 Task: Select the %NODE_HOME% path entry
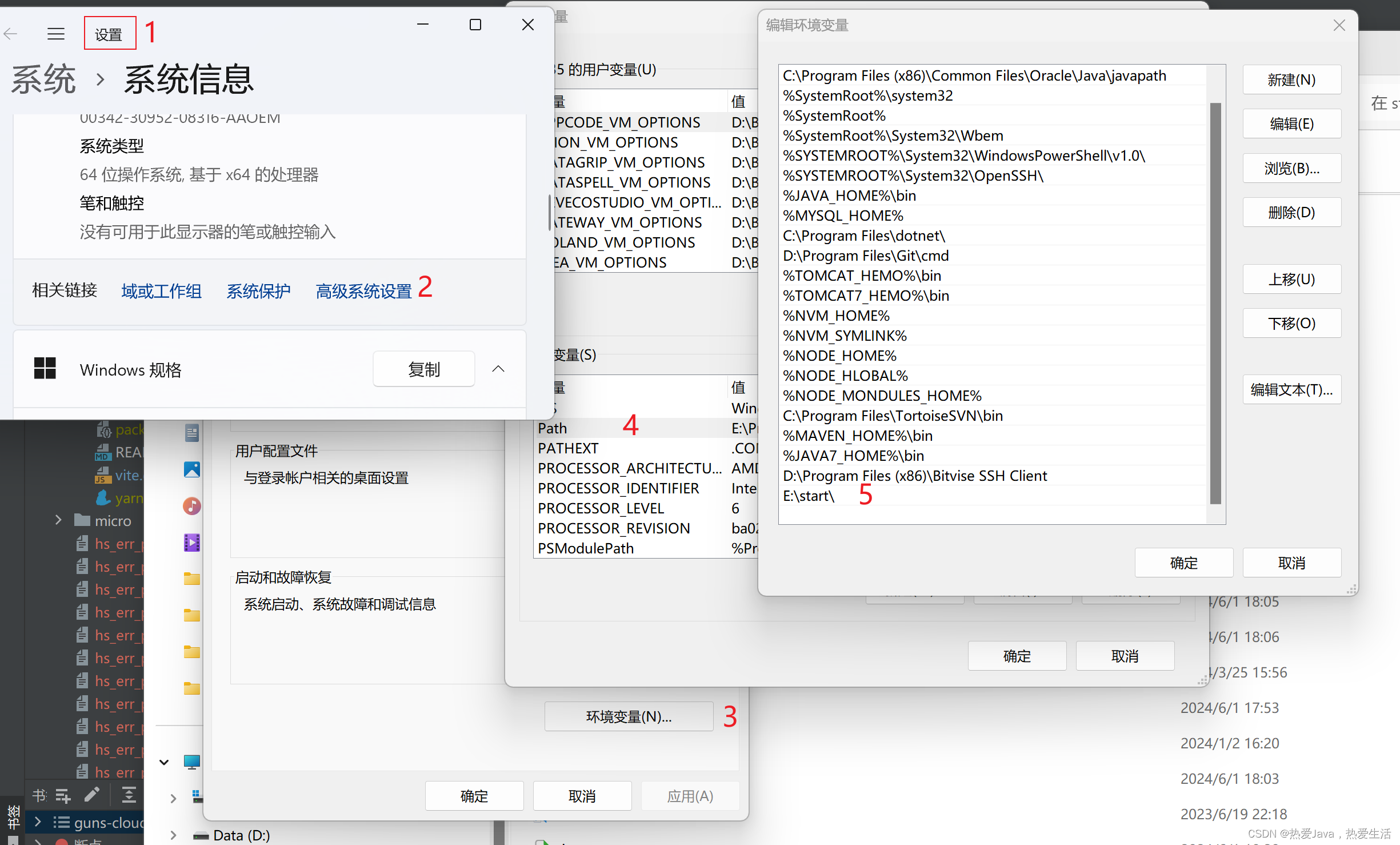click(x=993, y=356)
